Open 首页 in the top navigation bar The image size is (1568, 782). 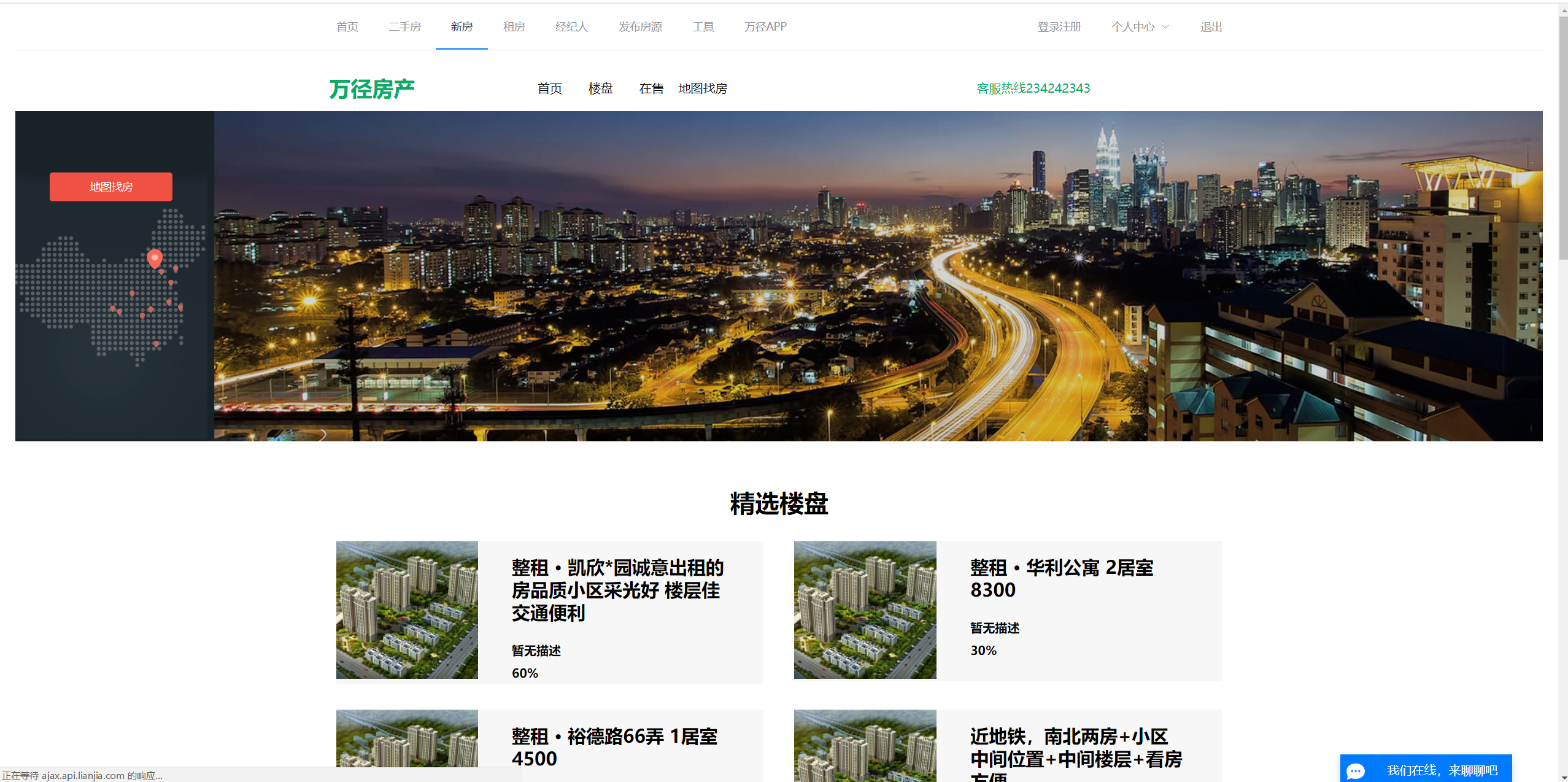tap(347, 27)
